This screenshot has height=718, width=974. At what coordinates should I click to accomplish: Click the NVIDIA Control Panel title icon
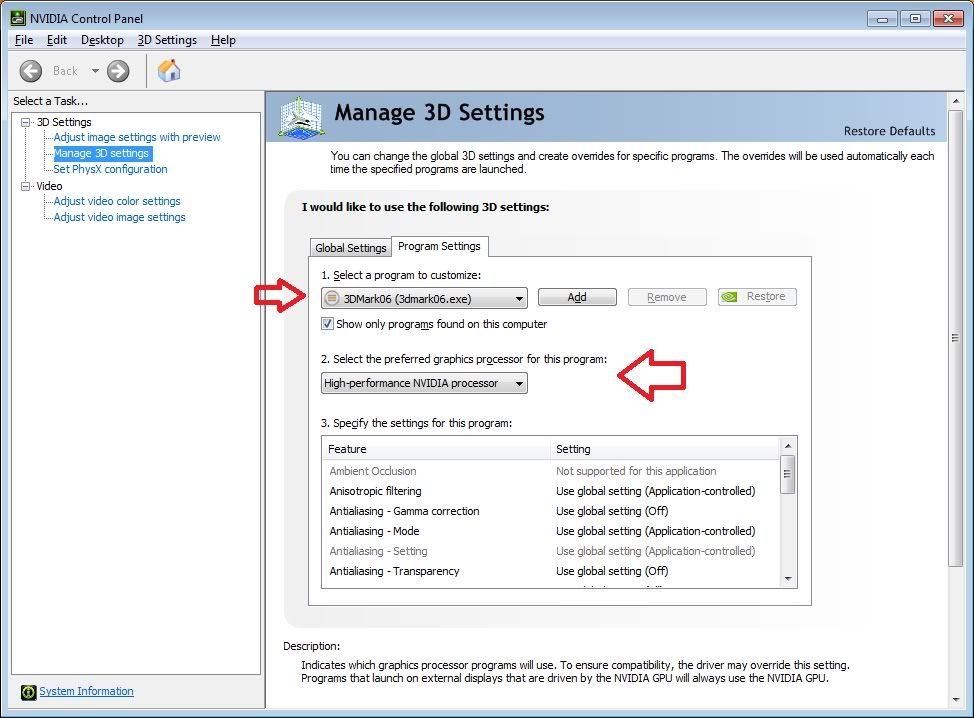[x=19, y=19]
